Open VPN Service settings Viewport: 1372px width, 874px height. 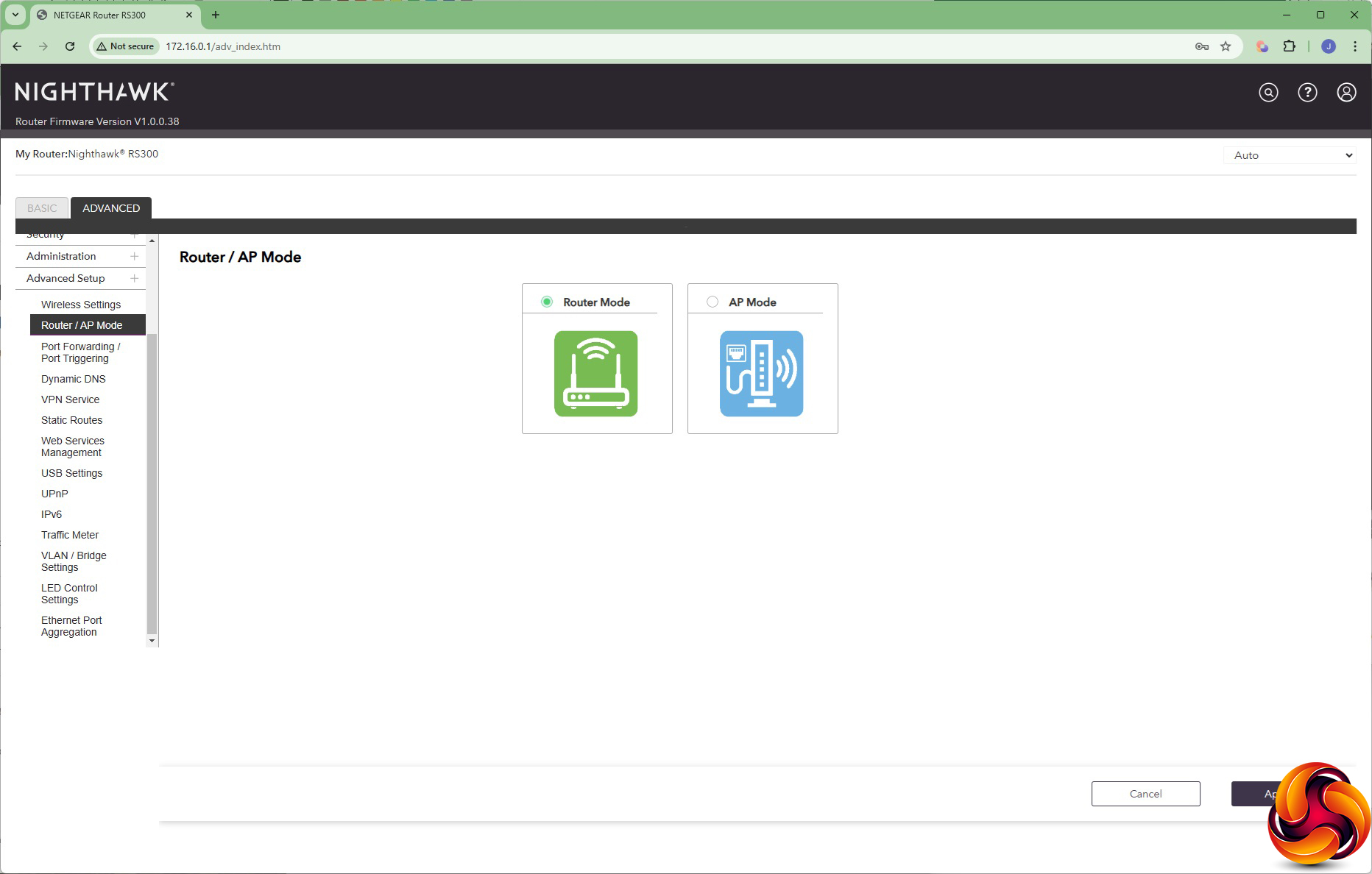70,399
